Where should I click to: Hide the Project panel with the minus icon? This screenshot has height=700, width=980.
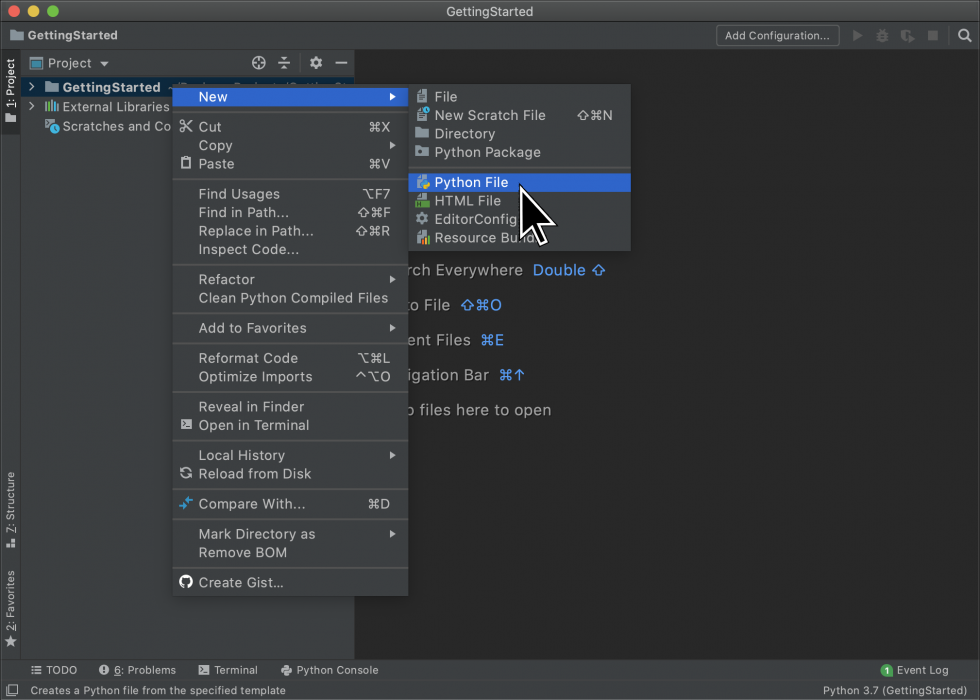(341, 62)
